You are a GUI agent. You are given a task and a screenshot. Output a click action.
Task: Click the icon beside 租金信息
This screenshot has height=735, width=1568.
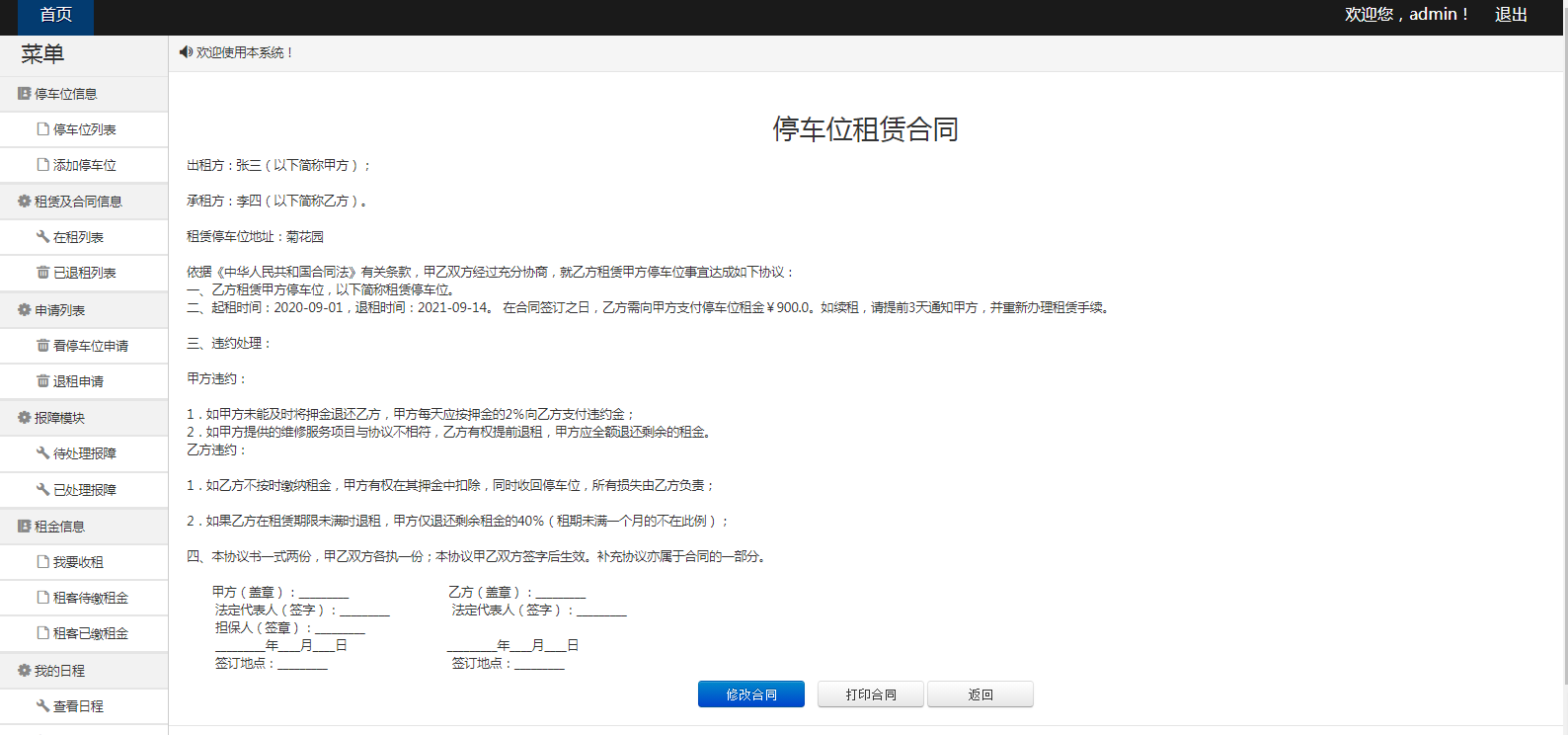(25, 527)
